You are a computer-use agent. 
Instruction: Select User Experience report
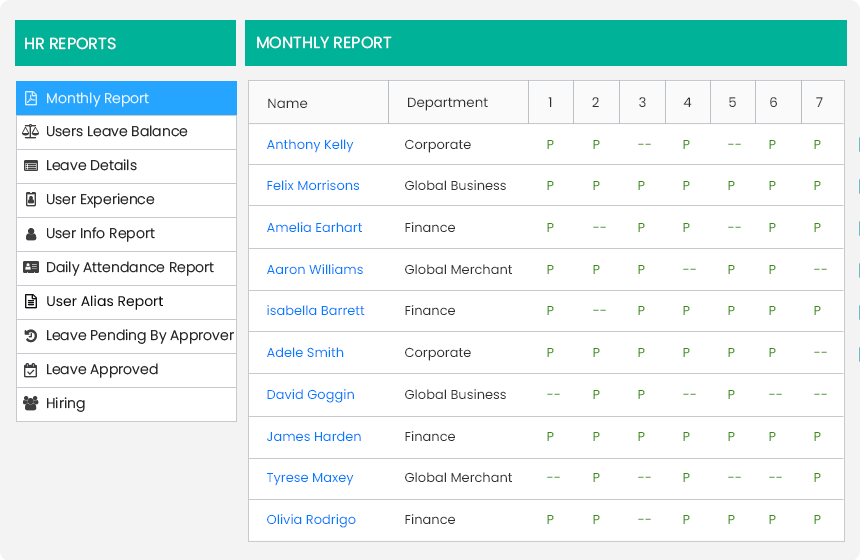click(x=126, y=200)
